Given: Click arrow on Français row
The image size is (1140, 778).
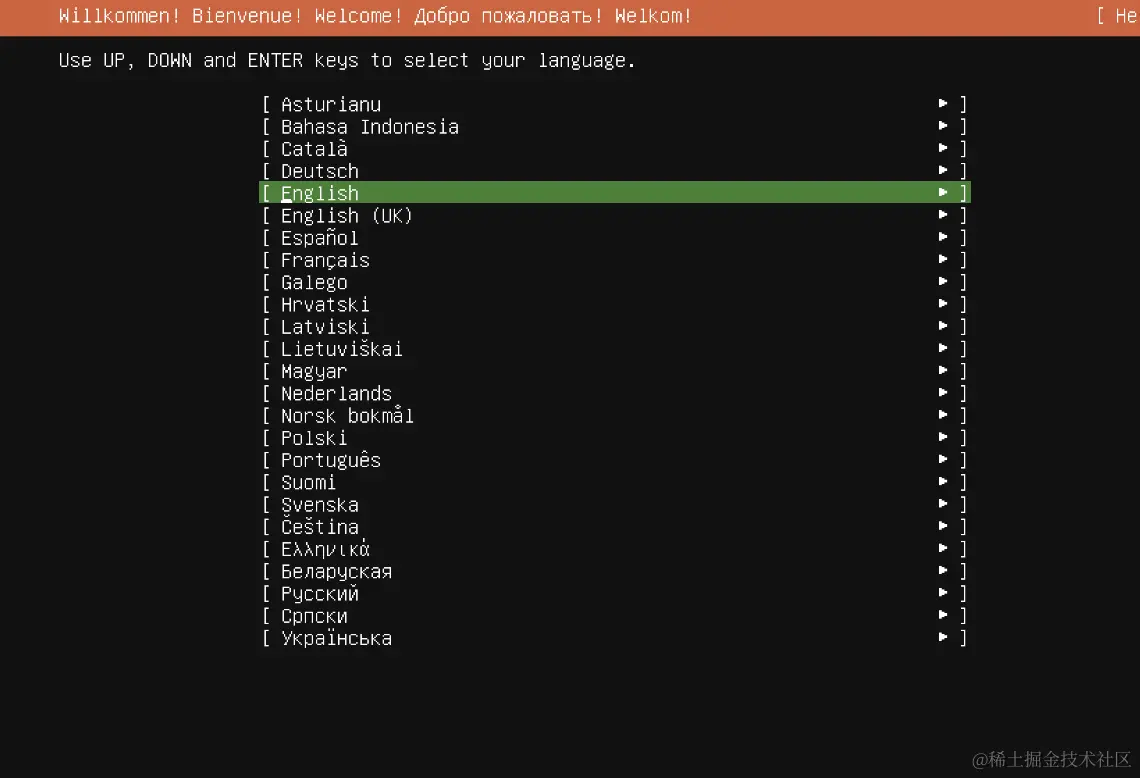Looking at the screenshot, I should (943, 259).
